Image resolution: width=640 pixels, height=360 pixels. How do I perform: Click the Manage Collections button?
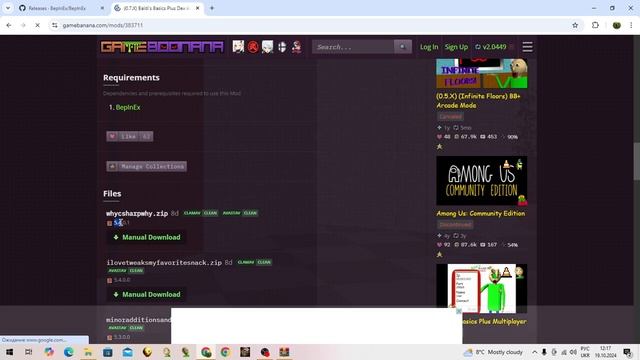click(147, 166)
